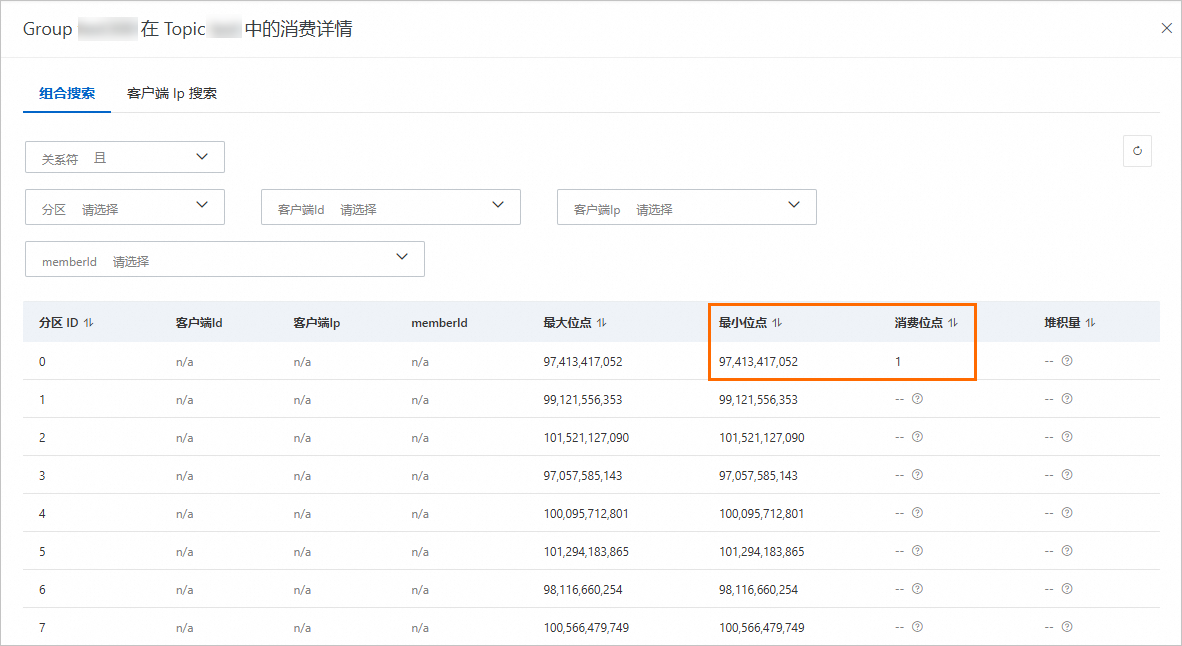Click partition ID 3 cell

[x=42, y=476]
